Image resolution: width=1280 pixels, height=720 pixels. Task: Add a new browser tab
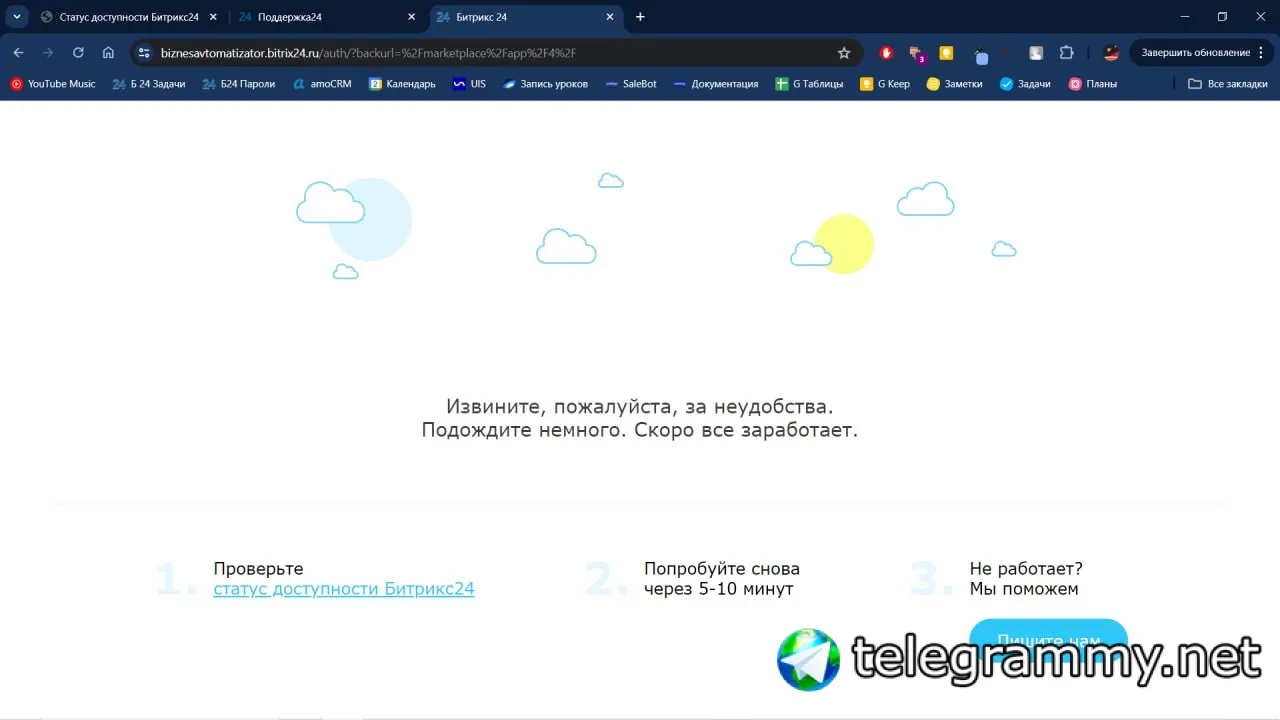640,17
